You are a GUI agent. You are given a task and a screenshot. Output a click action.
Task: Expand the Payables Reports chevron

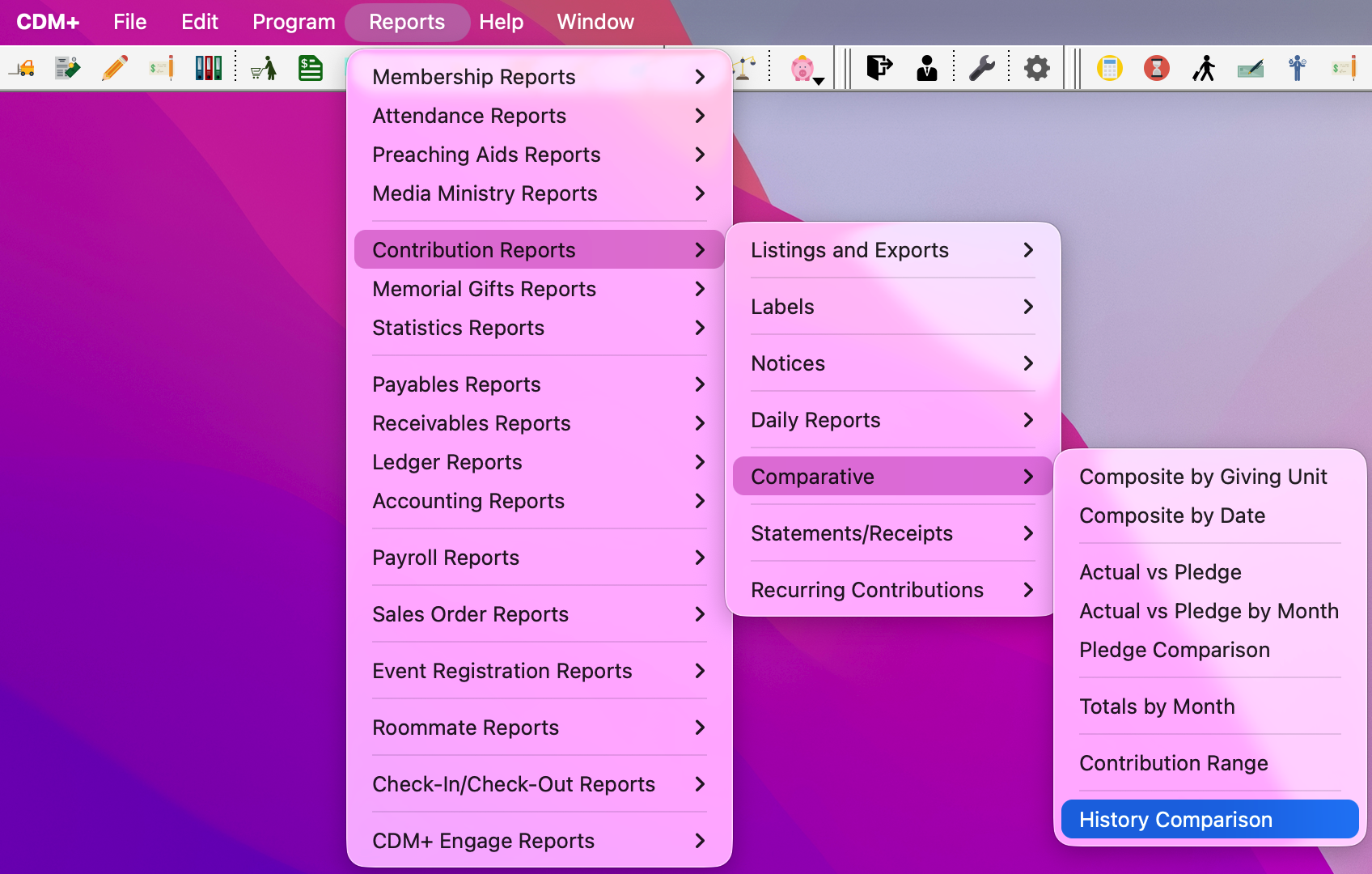click(x=700, y=384)
